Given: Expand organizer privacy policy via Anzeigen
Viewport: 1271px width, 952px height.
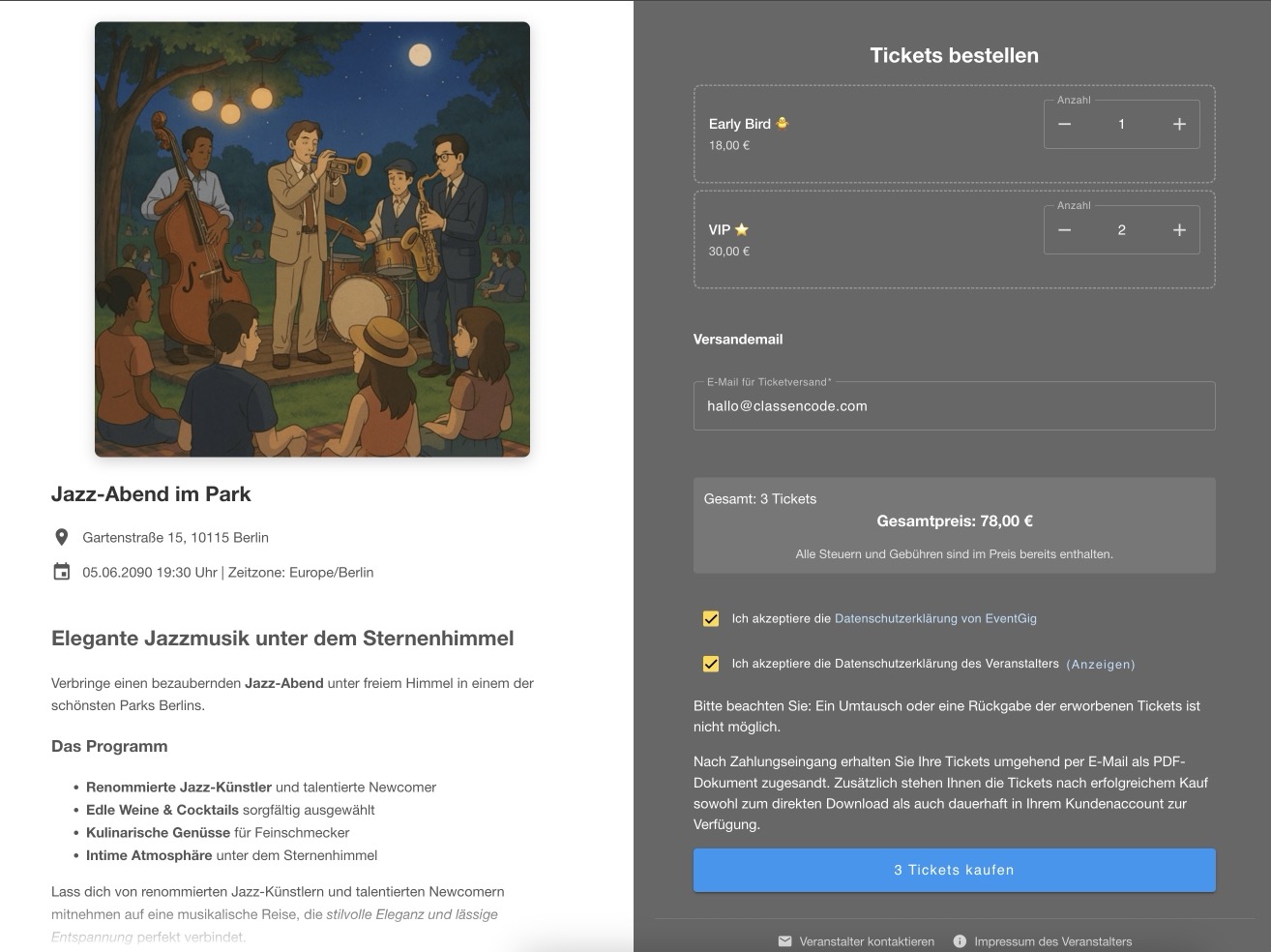Looking at the screenshot, I should coord(1100,665).
